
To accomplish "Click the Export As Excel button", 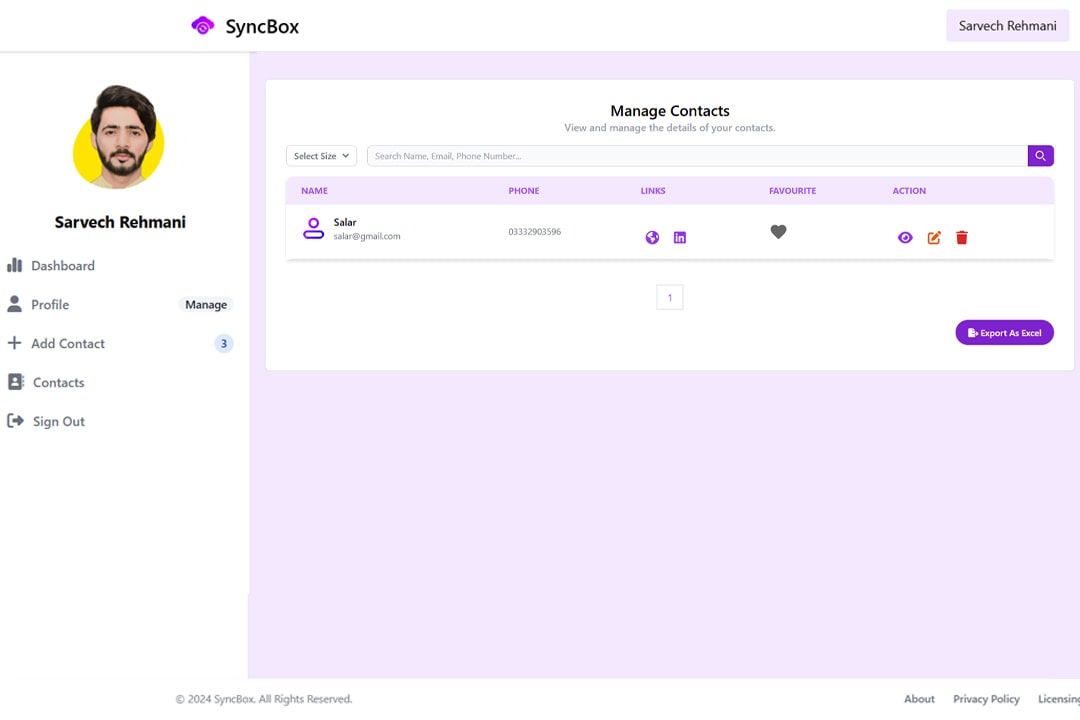I will click(1004, 332).
